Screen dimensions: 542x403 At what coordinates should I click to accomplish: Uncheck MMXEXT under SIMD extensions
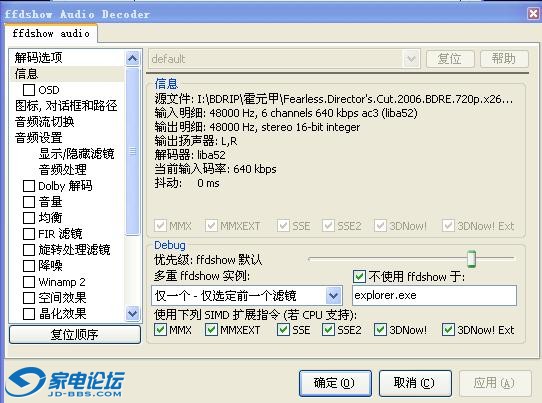[211, 330]
